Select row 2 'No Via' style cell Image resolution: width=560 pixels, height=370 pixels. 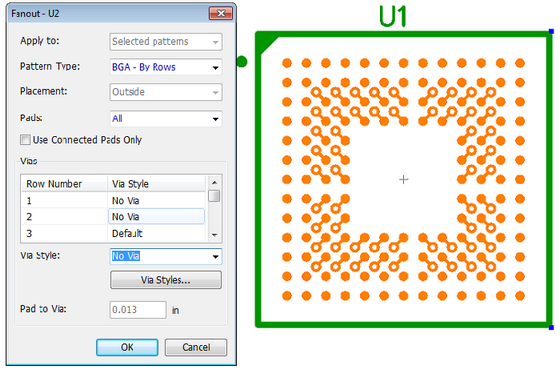pyautogui.click(x=156, y=217)
